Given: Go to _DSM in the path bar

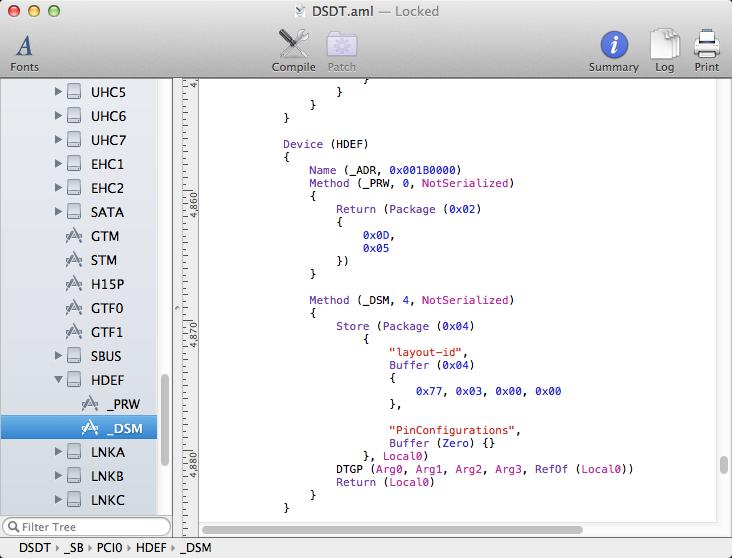Looking at the screenshot, I should pos(196,548).
